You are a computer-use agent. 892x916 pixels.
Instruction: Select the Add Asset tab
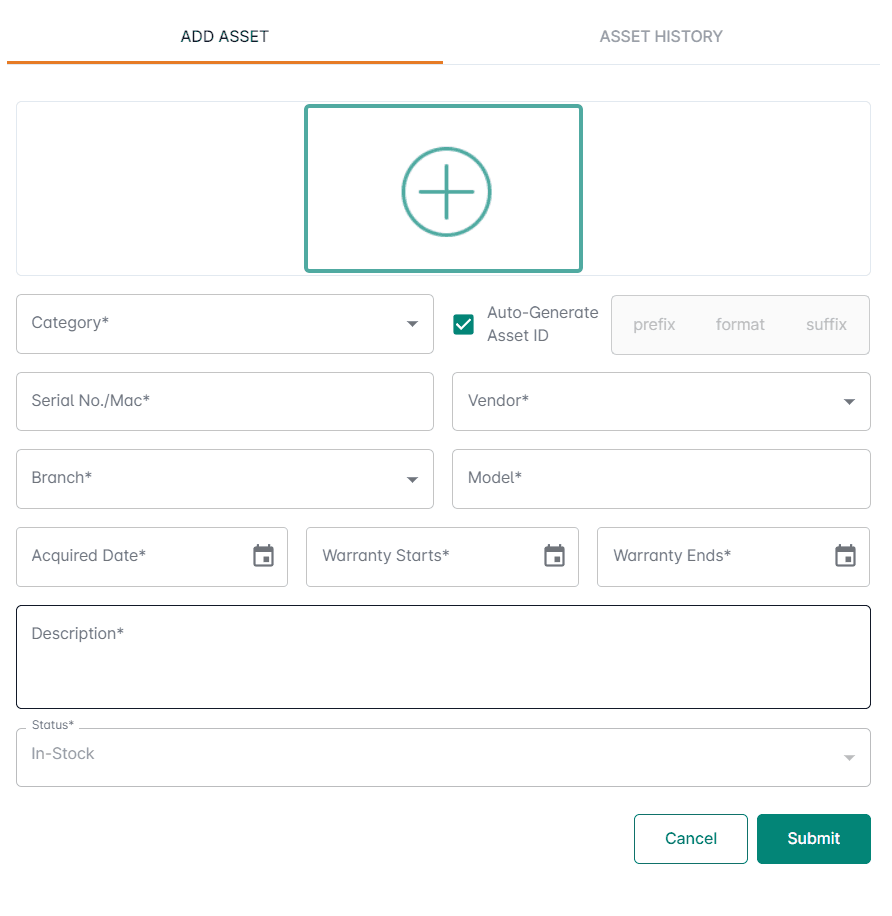coord(224,37)
